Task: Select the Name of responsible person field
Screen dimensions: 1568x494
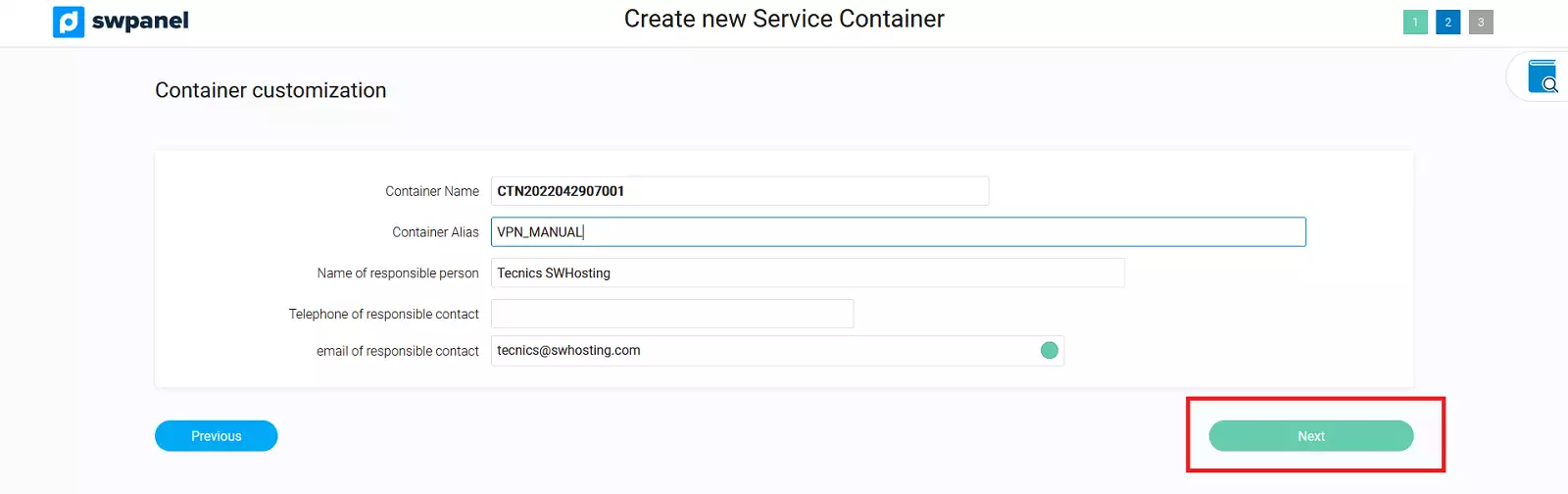Action: click(807, 273)
